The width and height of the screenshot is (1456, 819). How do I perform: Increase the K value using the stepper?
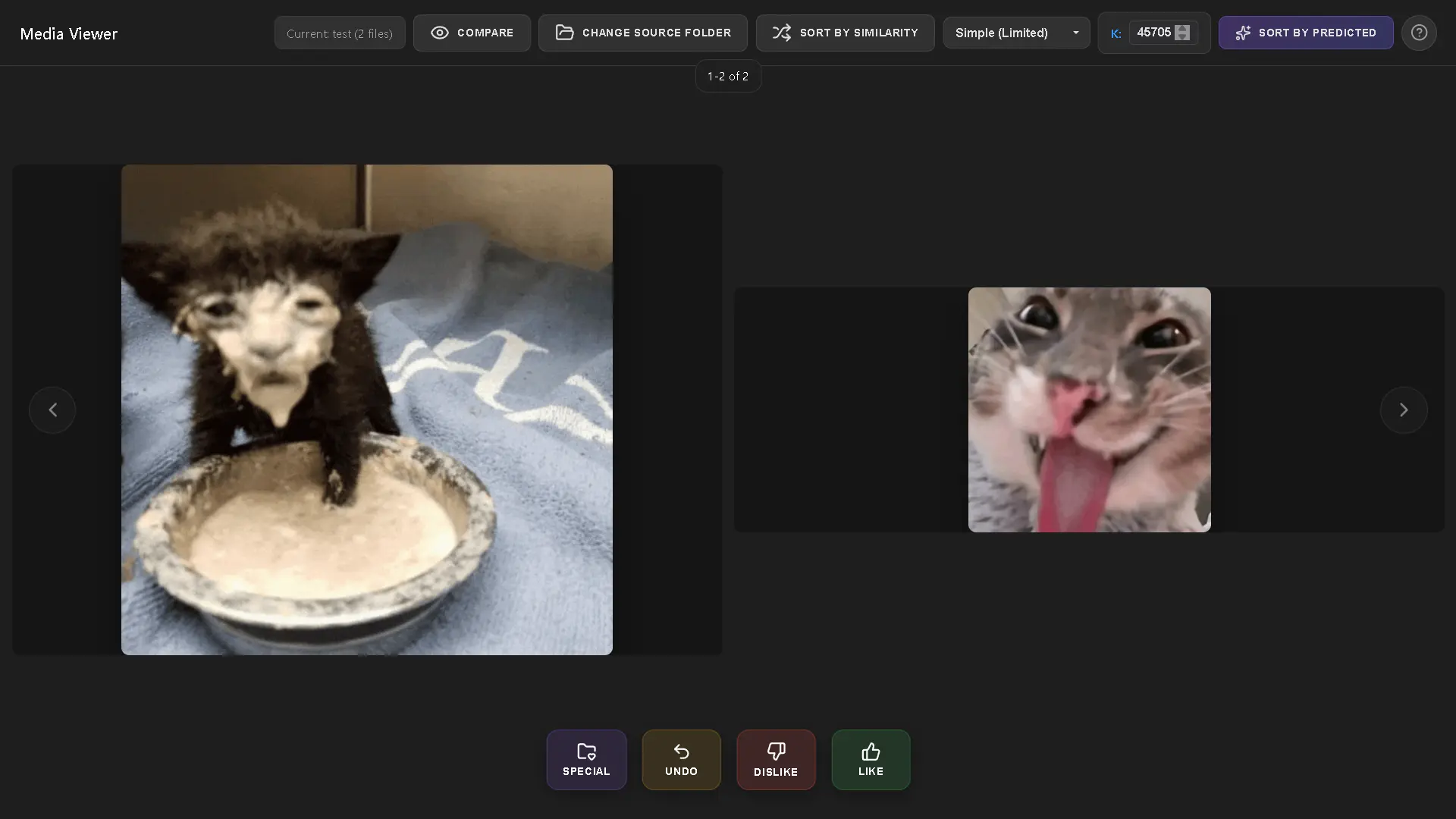[x=1181, y=29]
